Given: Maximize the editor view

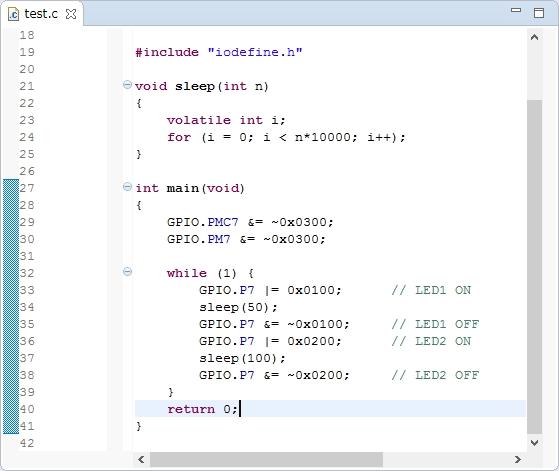Looking at the screenshot, I should pos(539,13).
